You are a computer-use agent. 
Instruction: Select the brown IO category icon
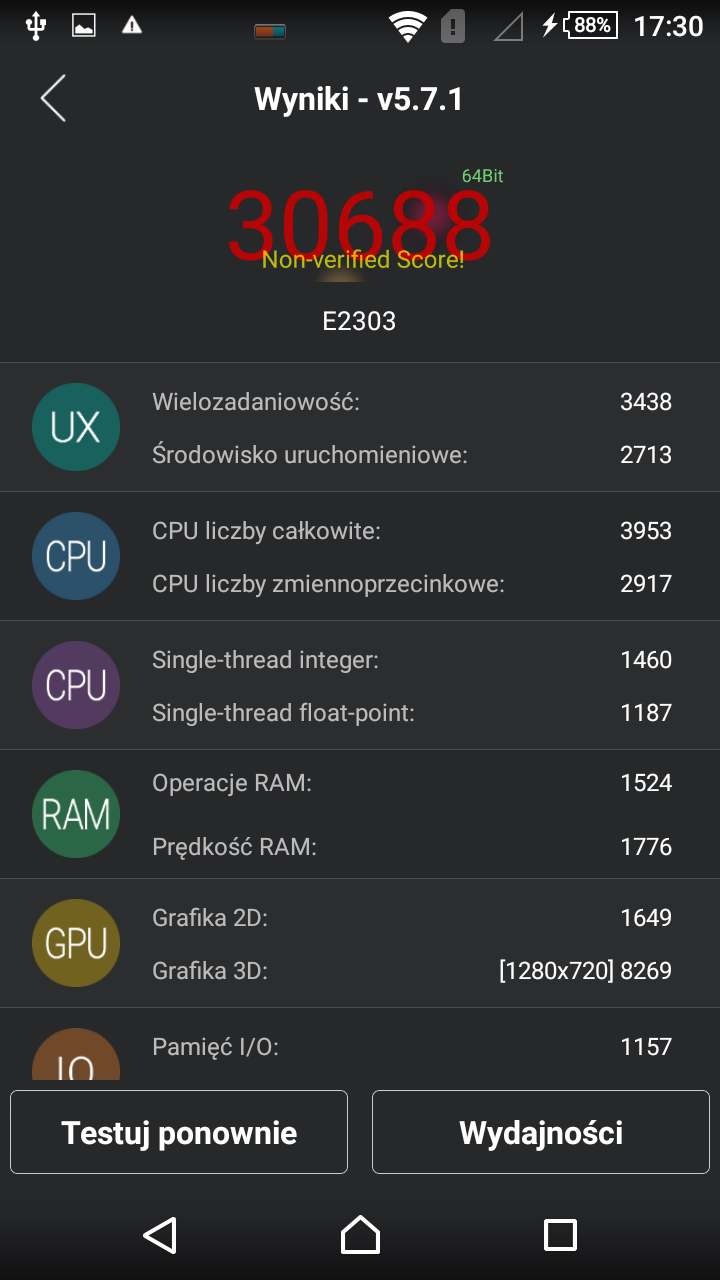tap(76, 1054)
